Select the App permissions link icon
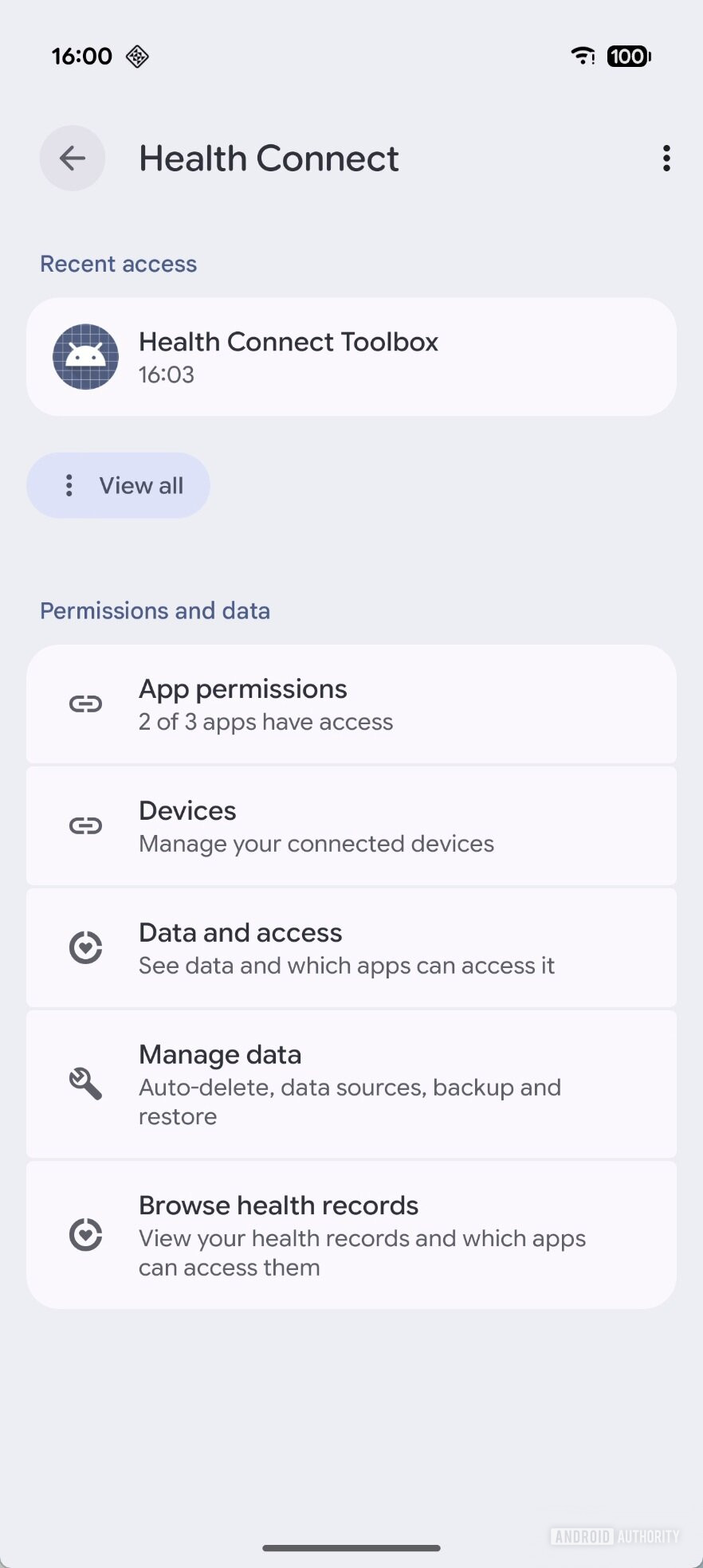The image size is (703, 1568). 84,704
